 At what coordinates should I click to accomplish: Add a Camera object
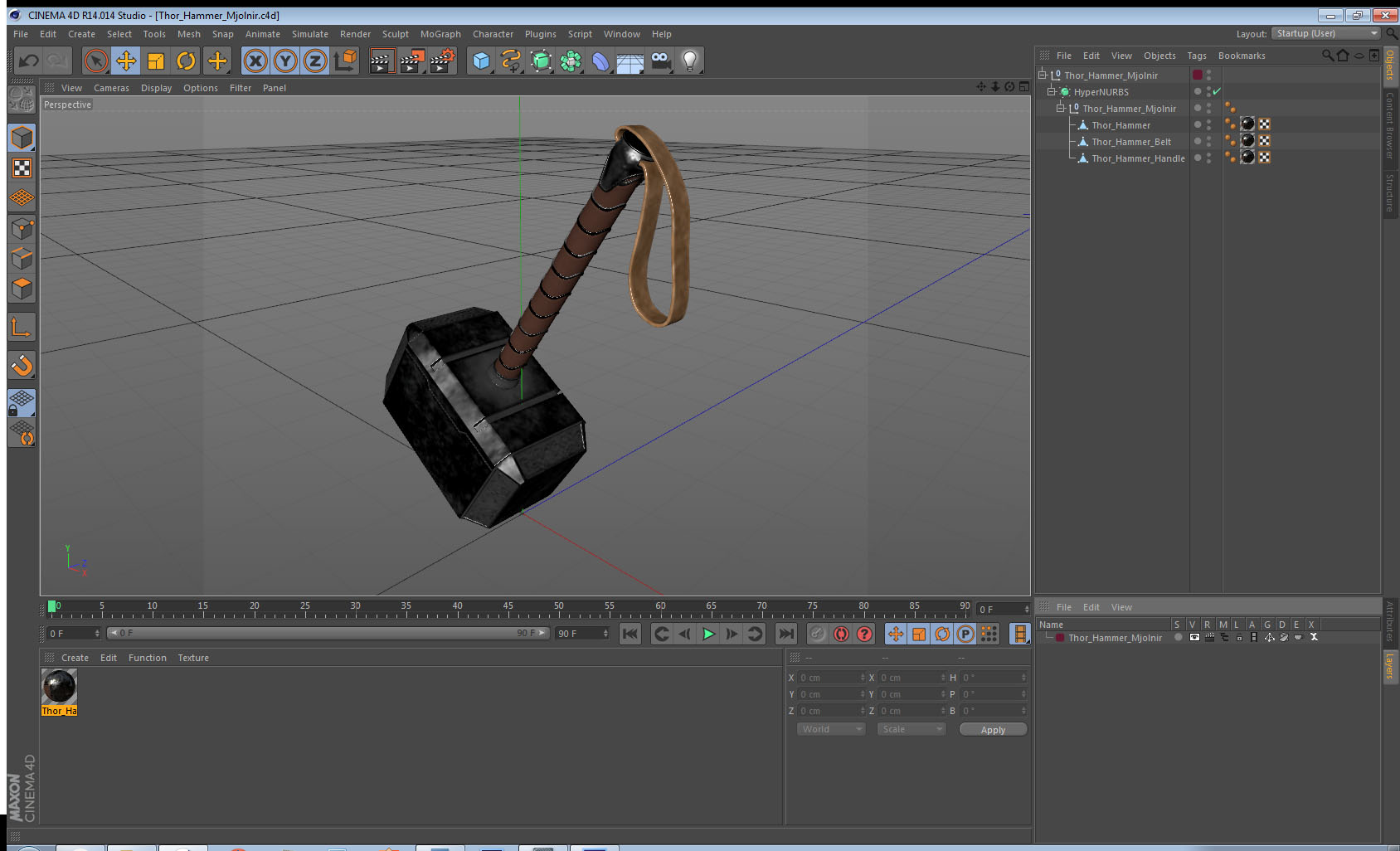coord(660,61)
